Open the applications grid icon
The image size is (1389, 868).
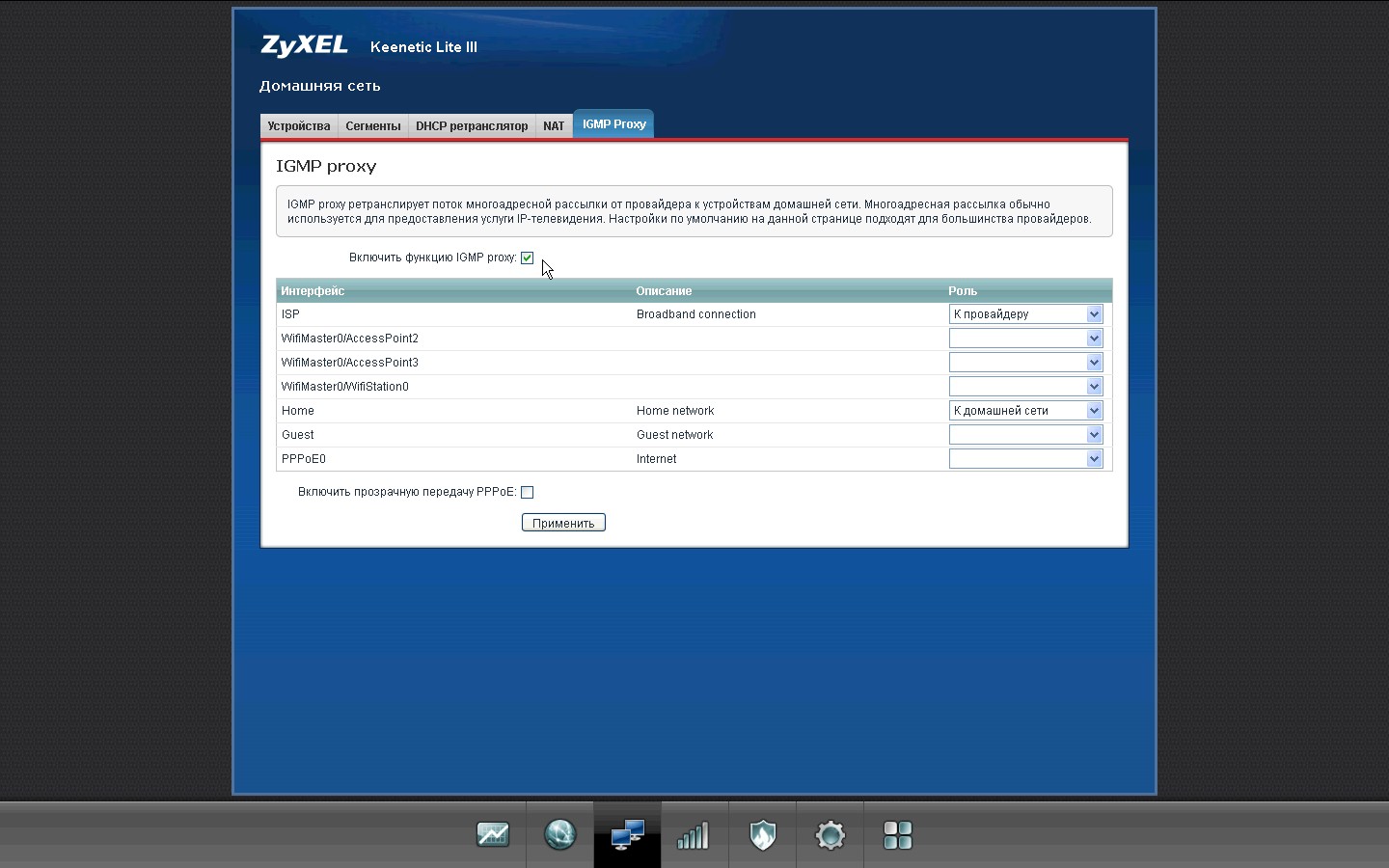coord(897,834)
